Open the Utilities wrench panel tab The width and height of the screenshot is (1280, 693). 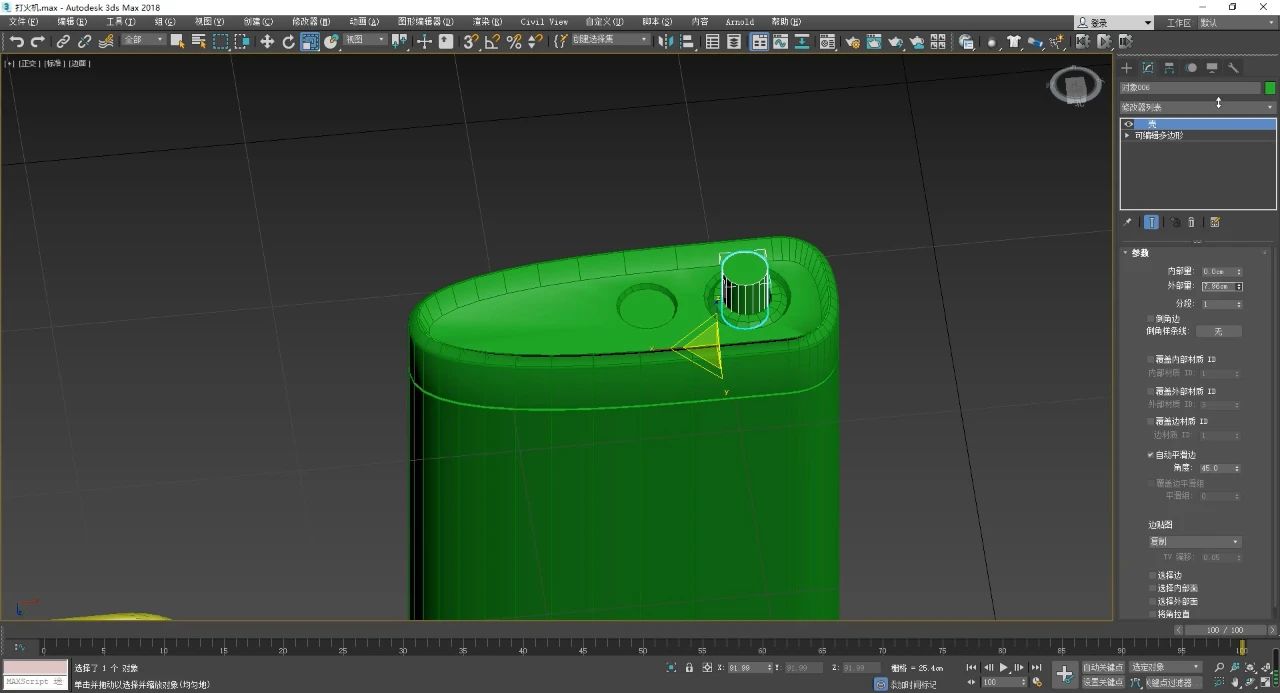coord(1233,68)
